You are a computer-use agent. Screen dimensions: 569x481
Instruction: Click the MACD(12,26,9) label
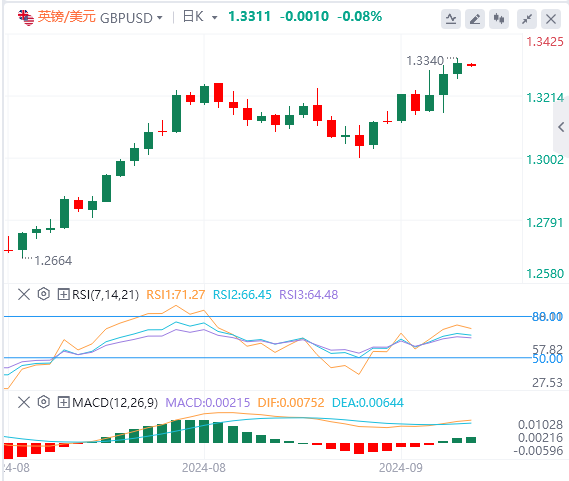pyautogui.click(x=115, y=403)
